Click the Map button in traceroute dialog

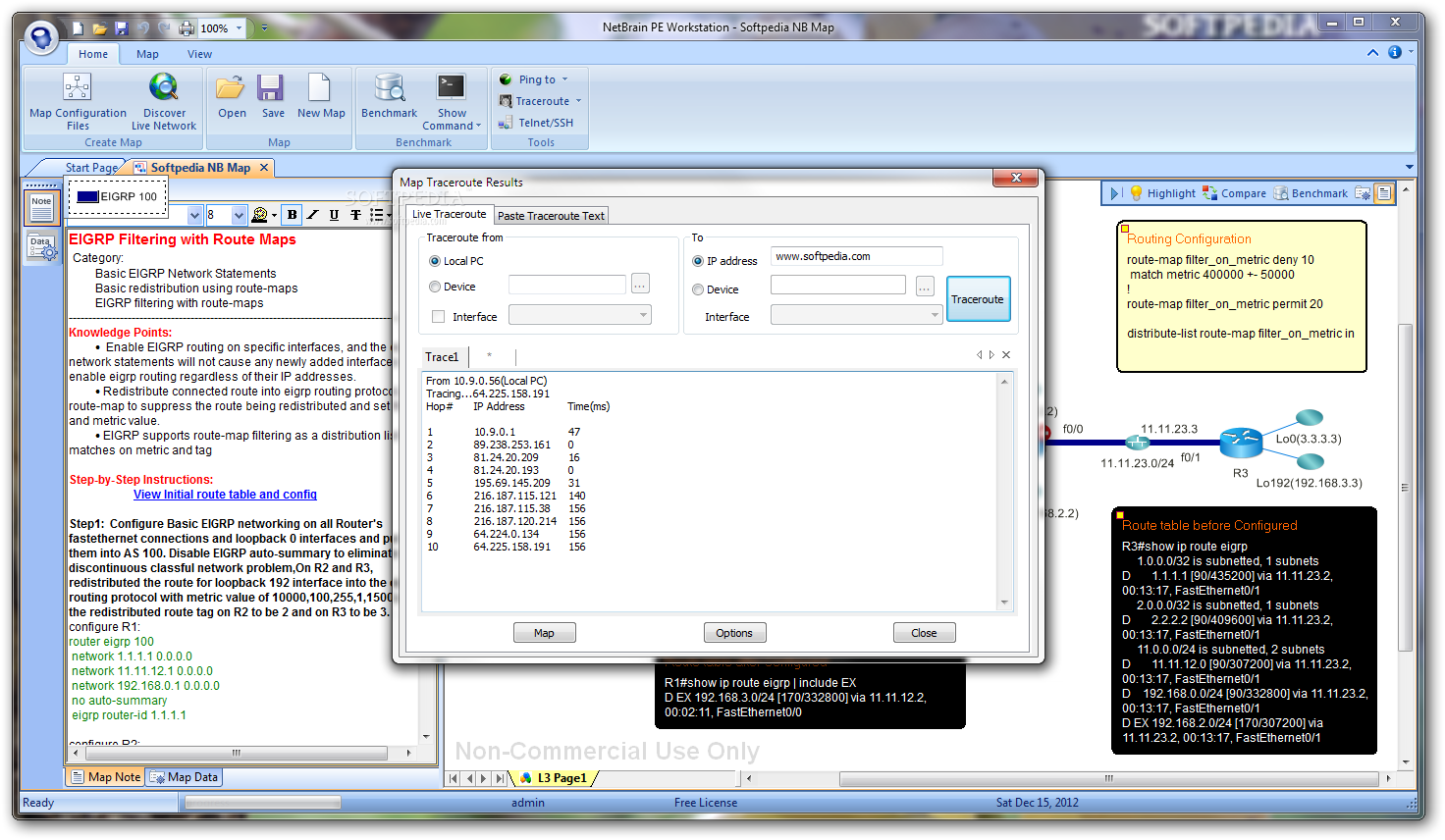pyautogui.click(x=544, y=633)
